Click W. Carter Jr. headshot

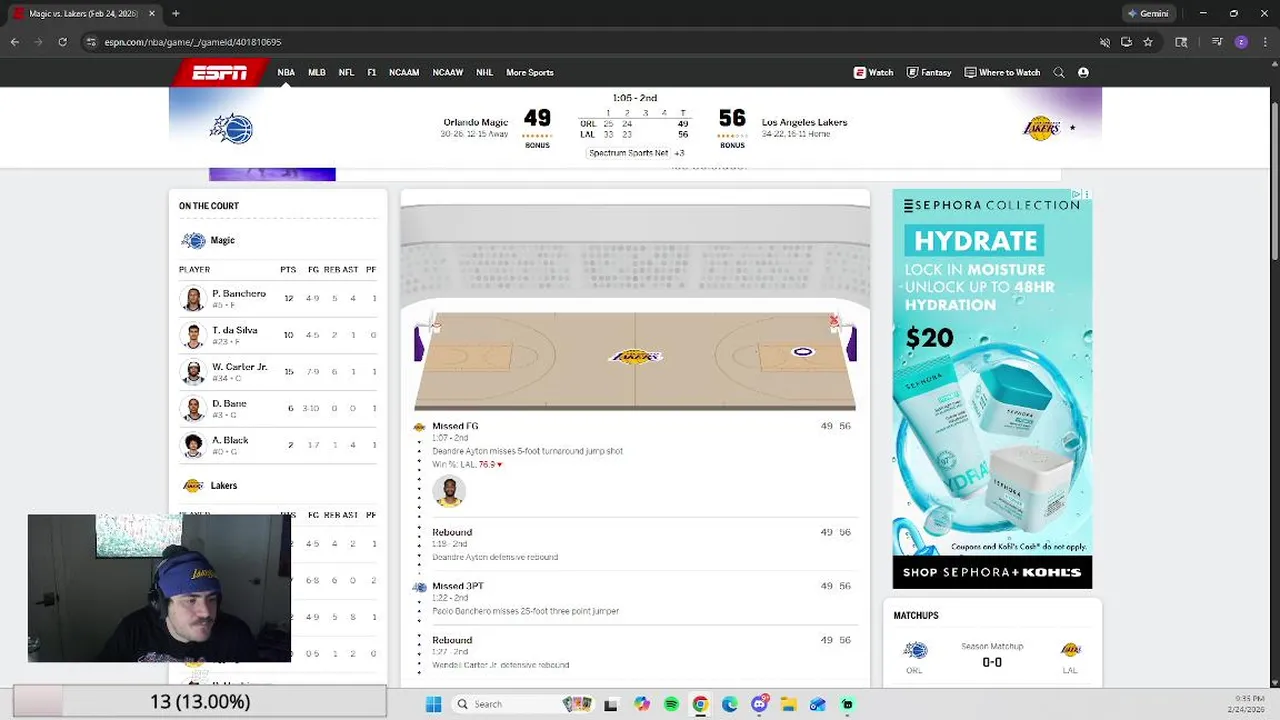click(193, 371)
